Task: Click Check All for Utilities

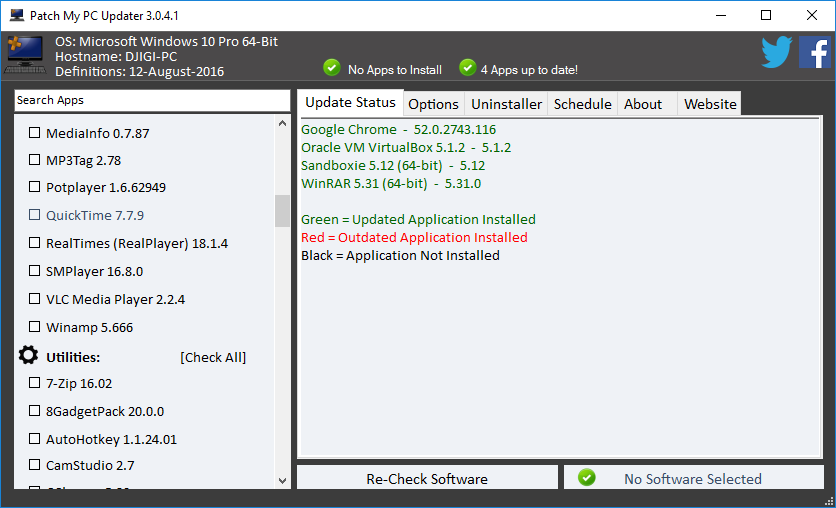Action: 213,357
